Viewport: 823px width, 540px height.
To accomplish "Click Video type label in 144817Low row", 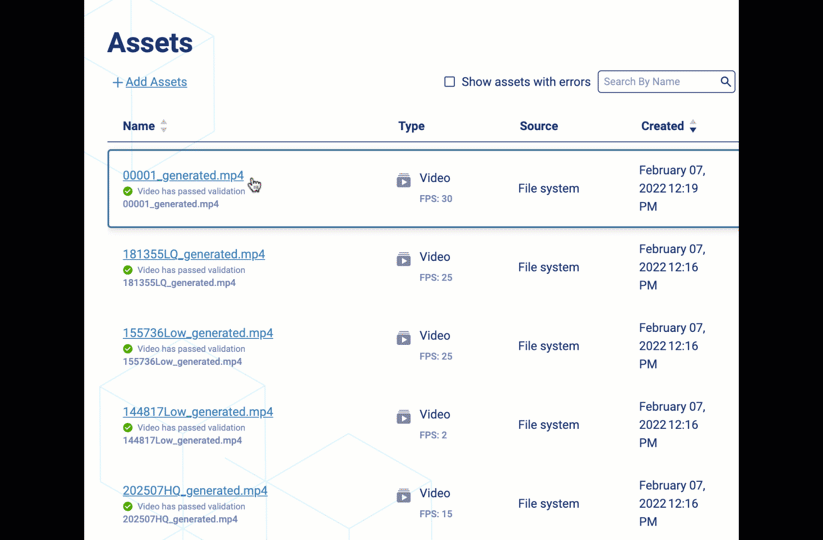I will pyautogui.click(x=435, y=414).
